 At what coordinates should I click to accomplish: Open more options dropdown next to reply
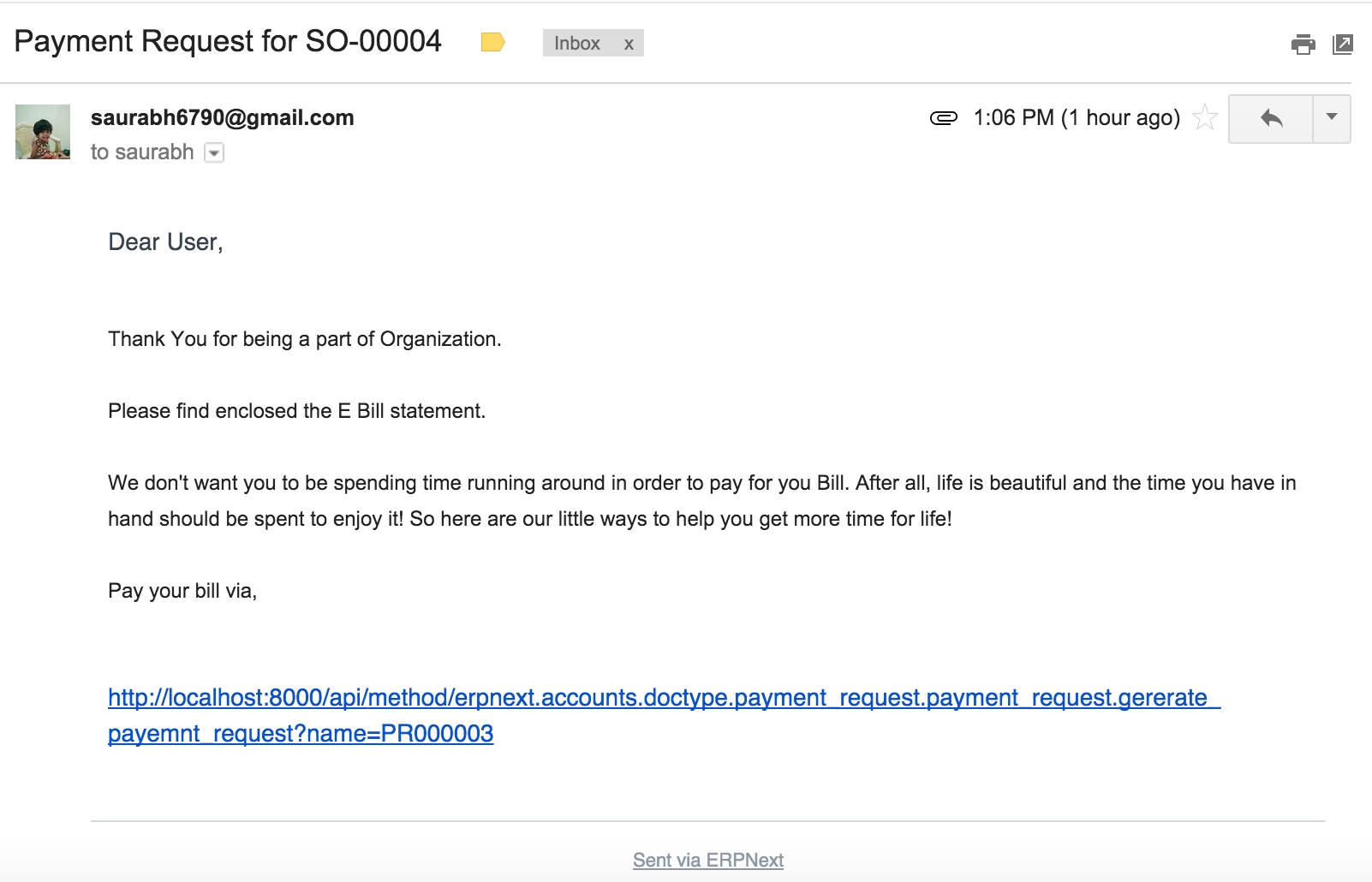[x=1332, y=117]
